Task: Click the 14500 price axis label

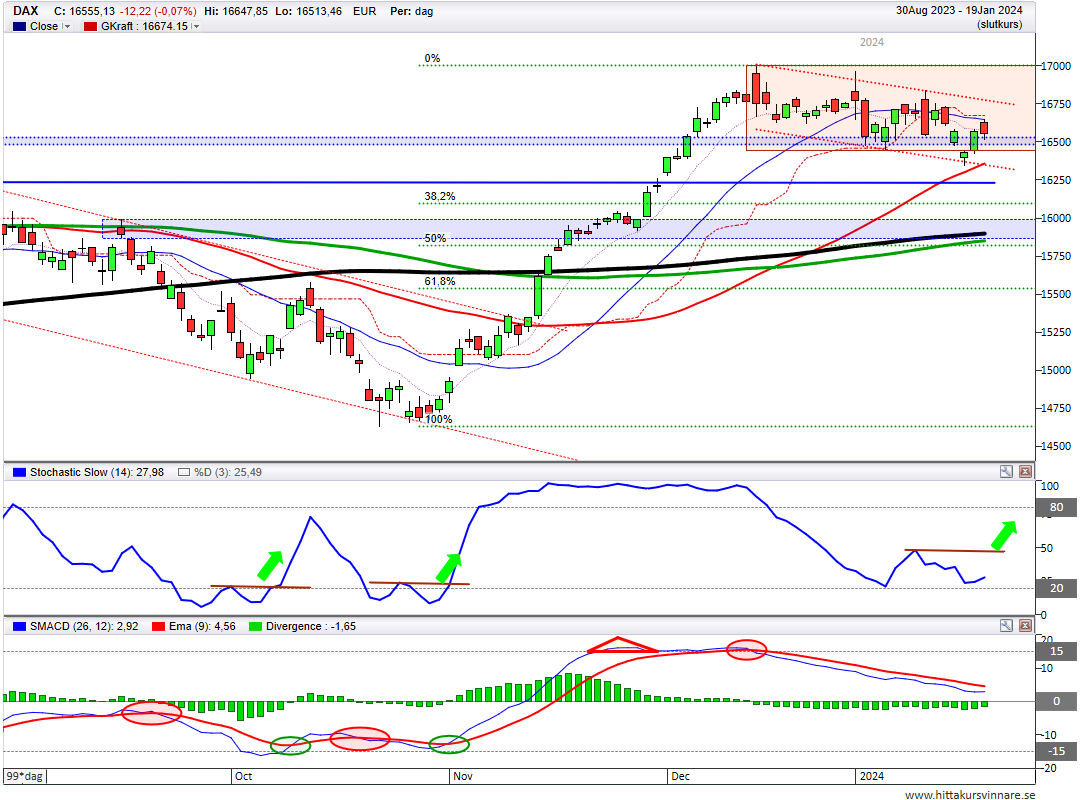Action: 1056,446
